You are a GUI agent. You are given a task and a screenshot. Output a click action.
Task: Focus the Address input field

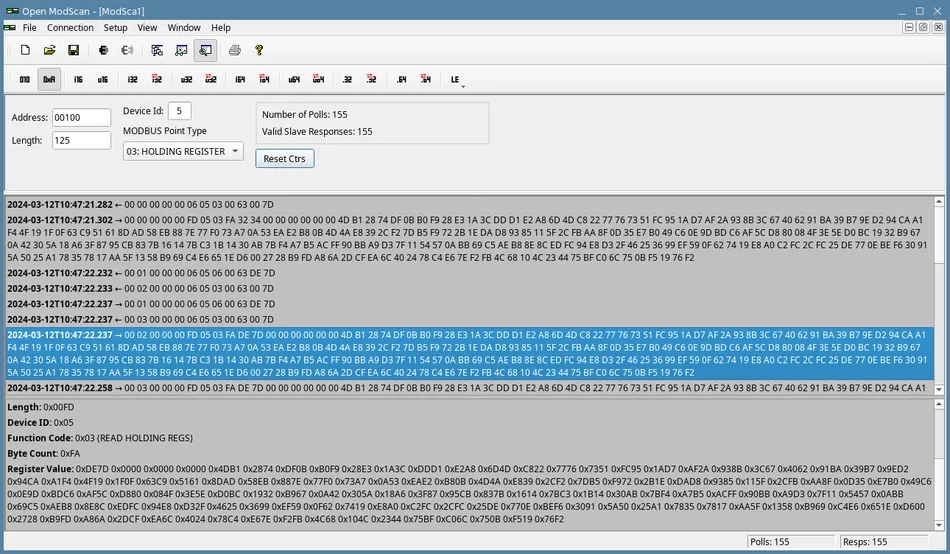(81, 118)
